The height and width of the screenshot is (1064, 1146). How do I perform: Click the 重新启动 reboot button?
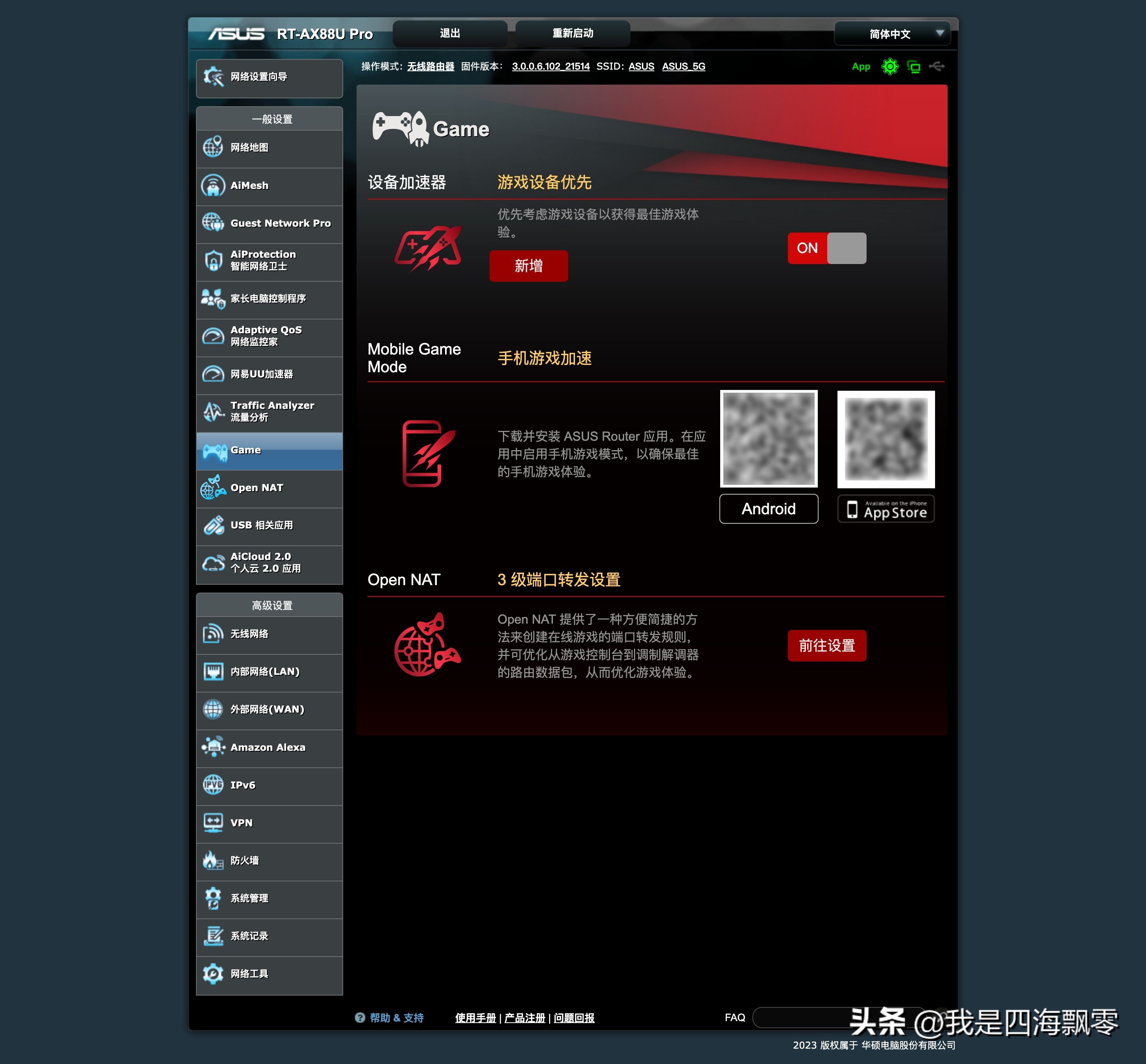[573, 33]
